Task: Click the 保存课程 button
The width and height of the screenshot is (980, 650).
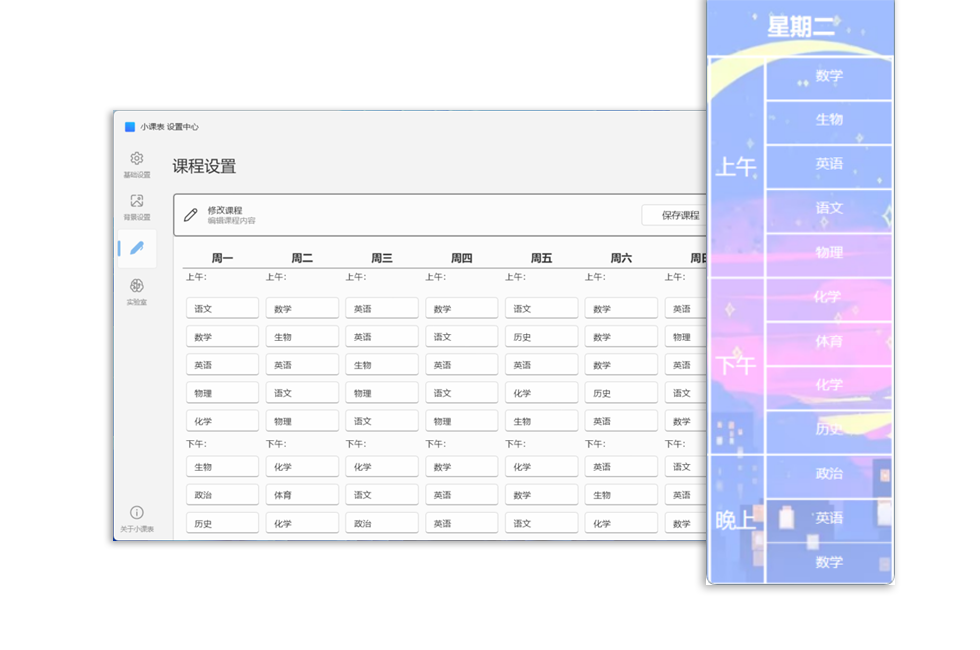Action: (x=679, y=215)
